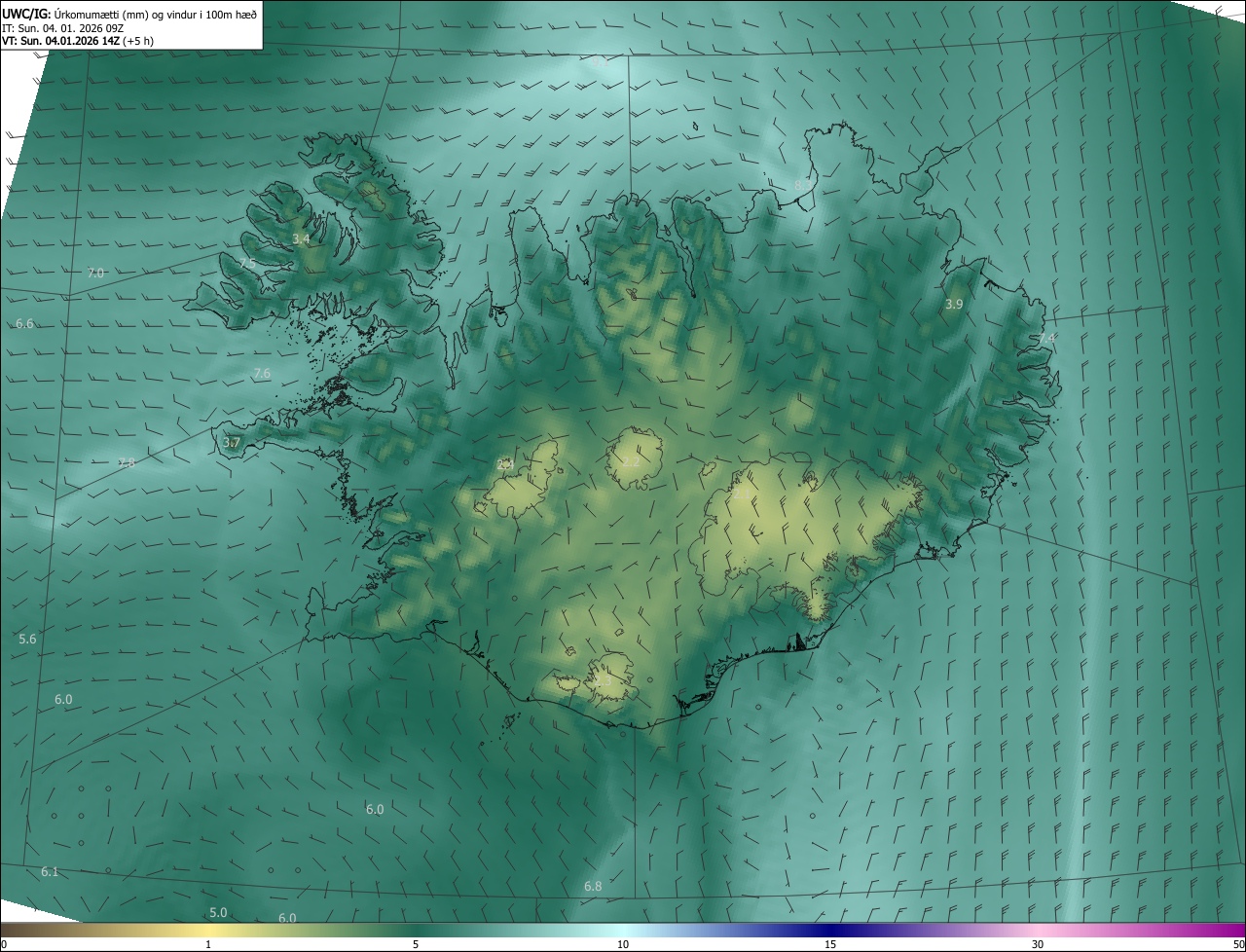Pick the yellow segment of the color scale
This screenshot has height=952, width=1246.
(x=208, y=931)
